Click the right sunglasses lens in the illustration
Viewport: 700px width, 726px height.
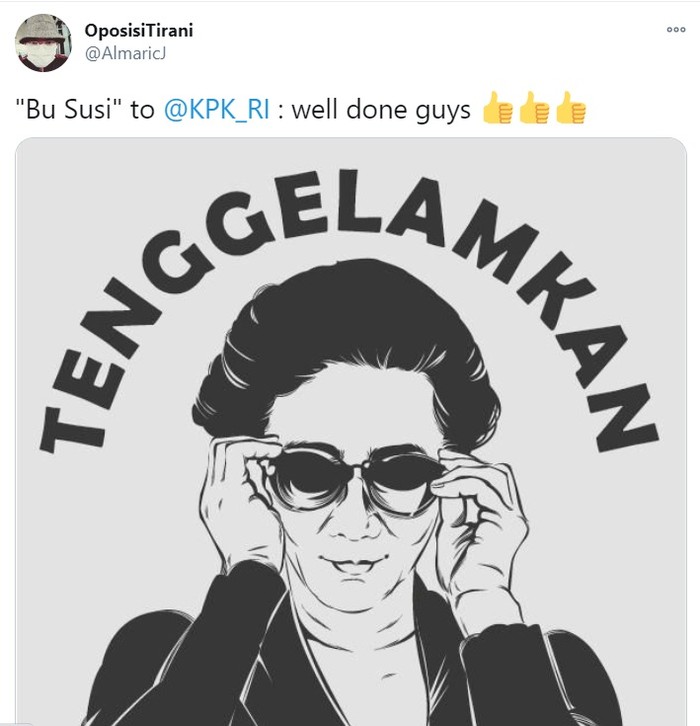coord(402,476)
